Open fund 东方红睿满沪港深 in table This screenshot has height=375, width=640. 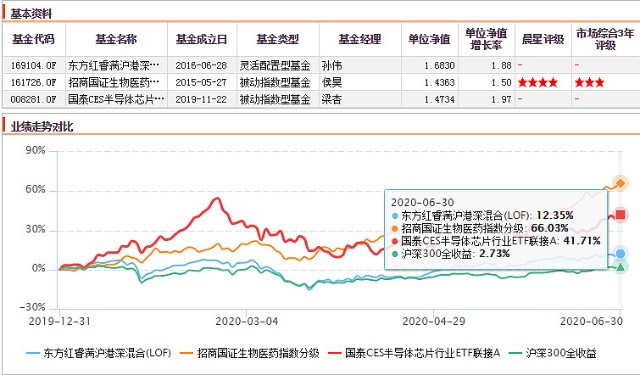pos(114,65)
